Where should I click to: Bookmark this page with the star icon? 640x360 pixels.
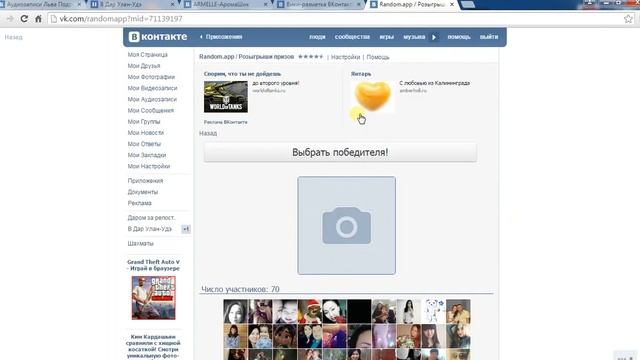click(x=628, y=19)
